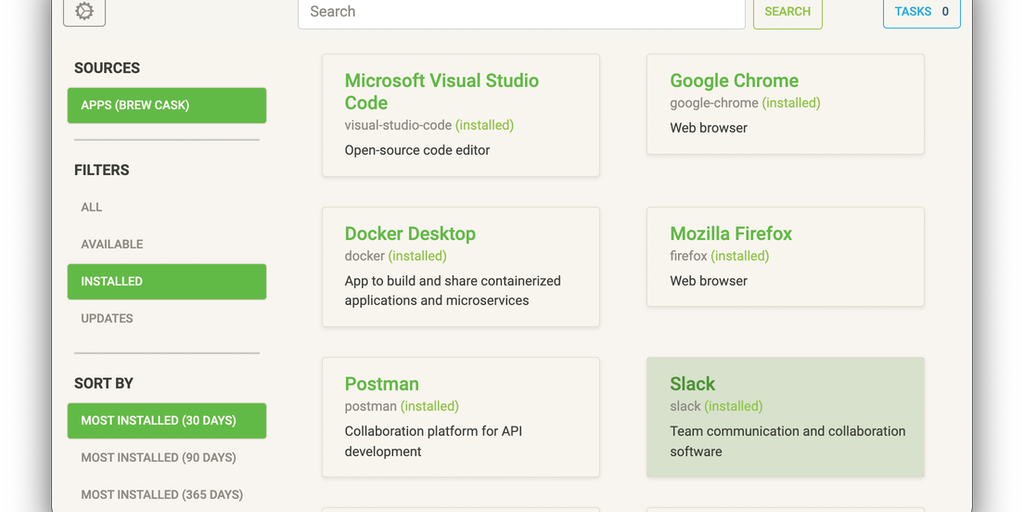Show only apps with UPDATES

coord(107,318)
